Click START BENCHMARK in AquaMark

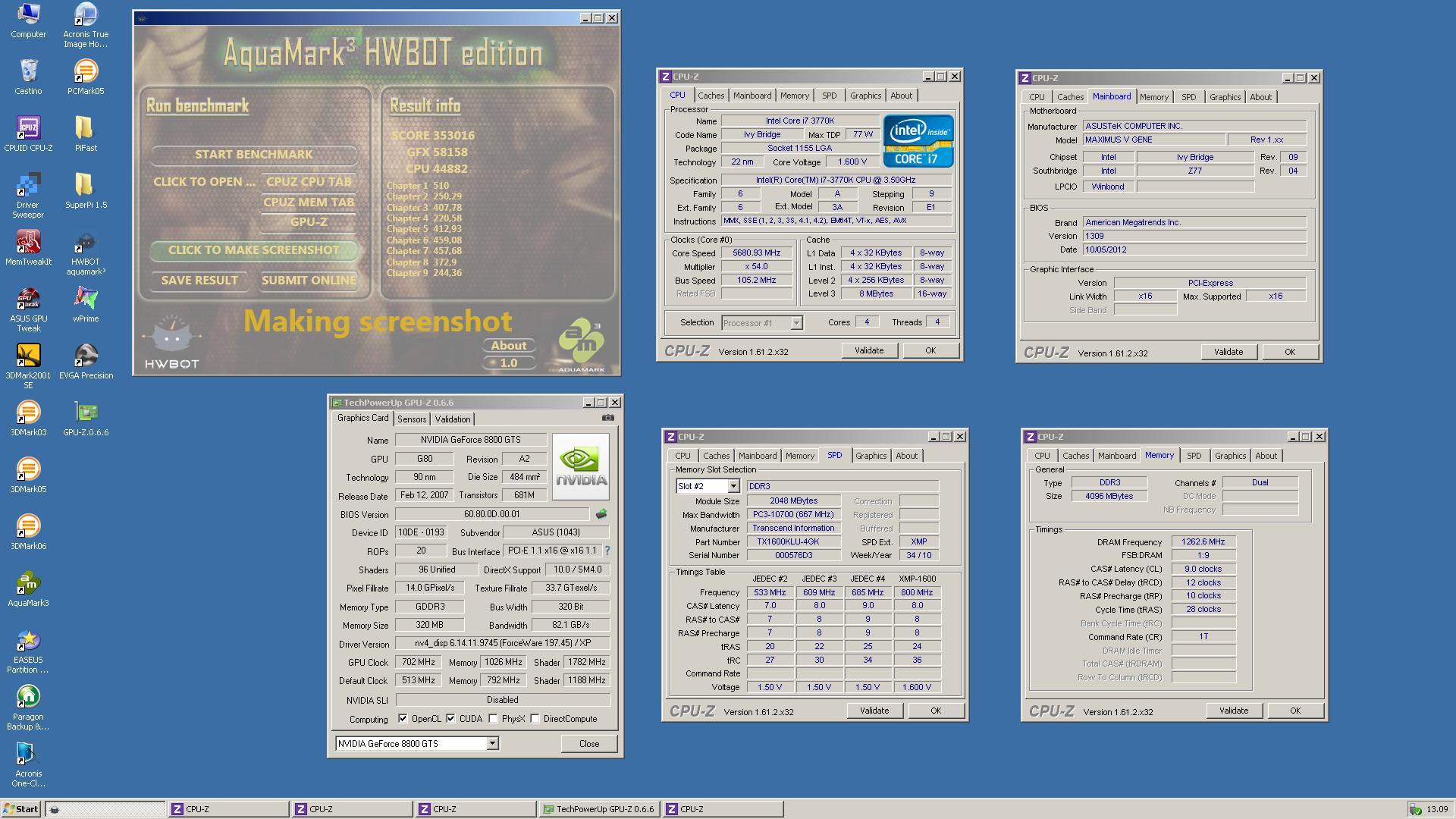(253, 154)
